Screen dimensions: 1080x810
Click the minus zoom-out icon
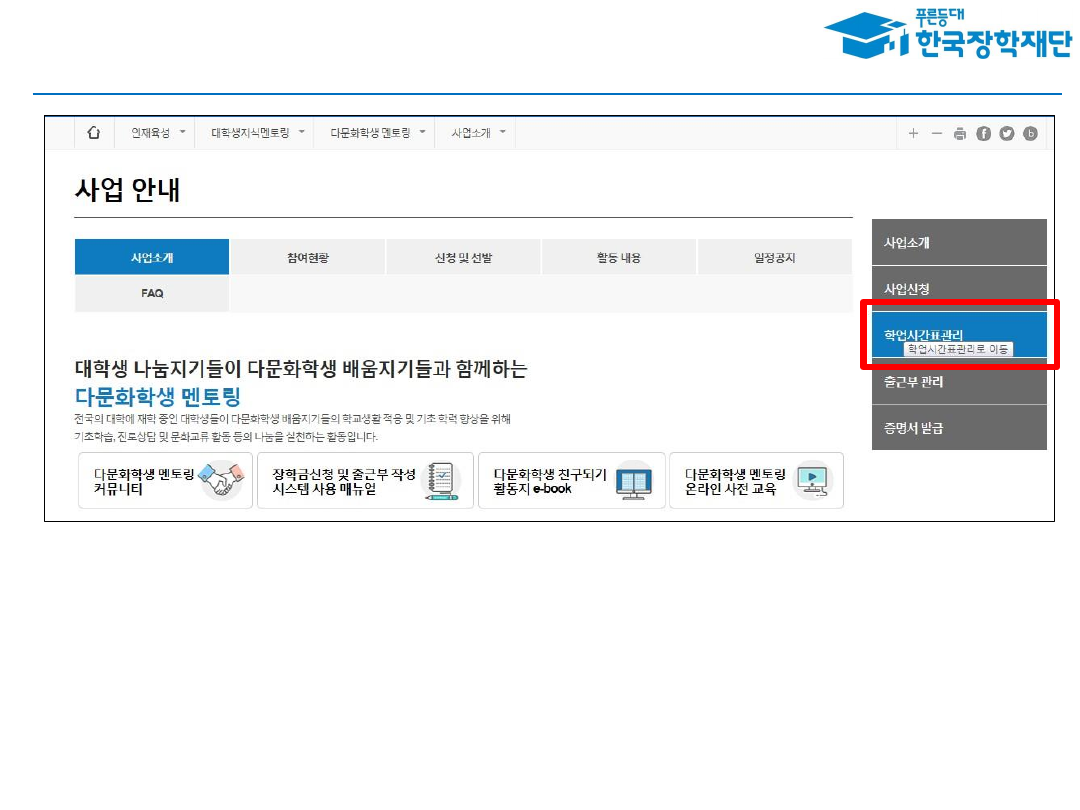coord(937,134)
